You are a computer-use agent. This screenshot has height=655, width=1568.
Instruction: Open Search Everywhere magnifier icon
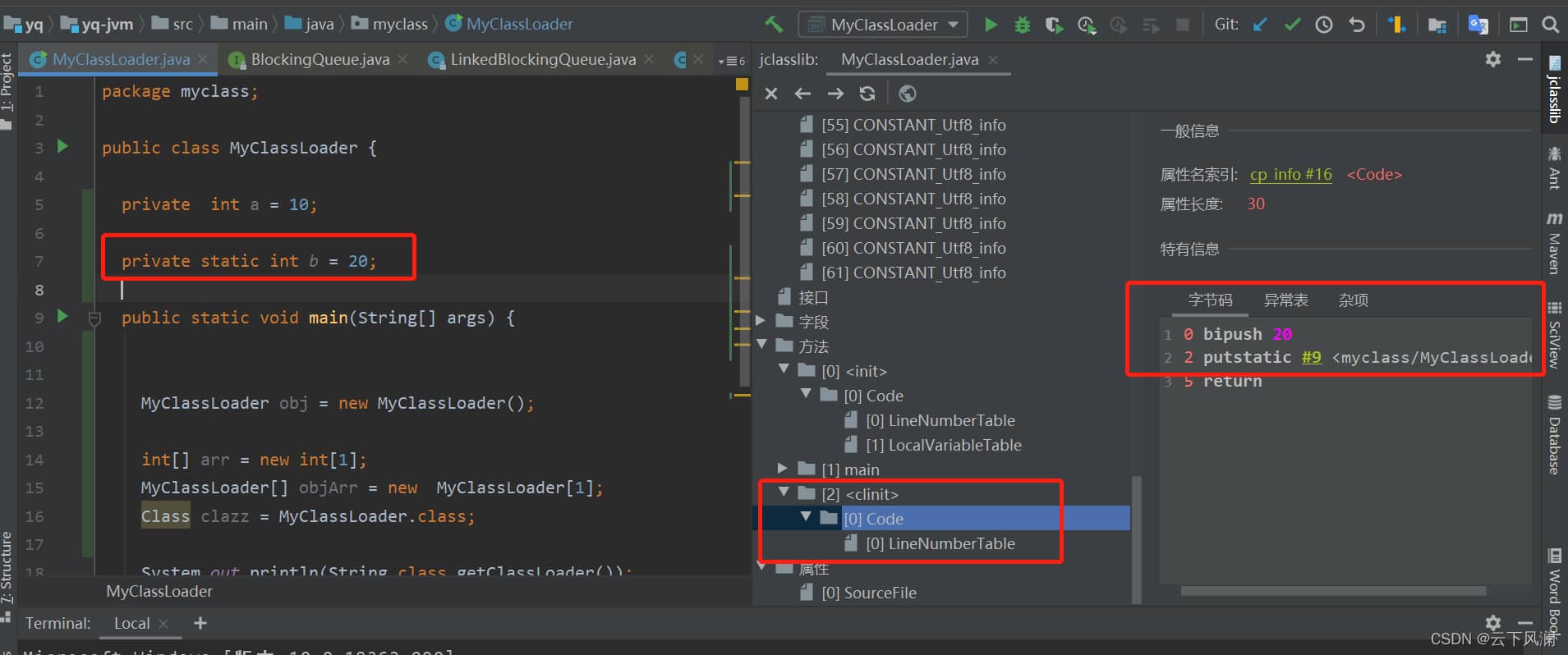click(x=1551, y=25)
